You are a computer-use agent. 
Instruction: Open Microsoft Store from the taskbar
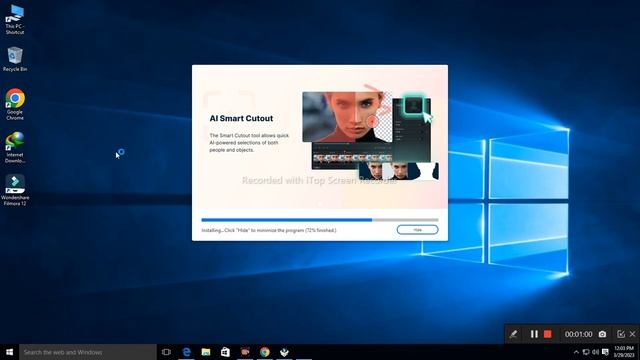(x=225, y=352)
